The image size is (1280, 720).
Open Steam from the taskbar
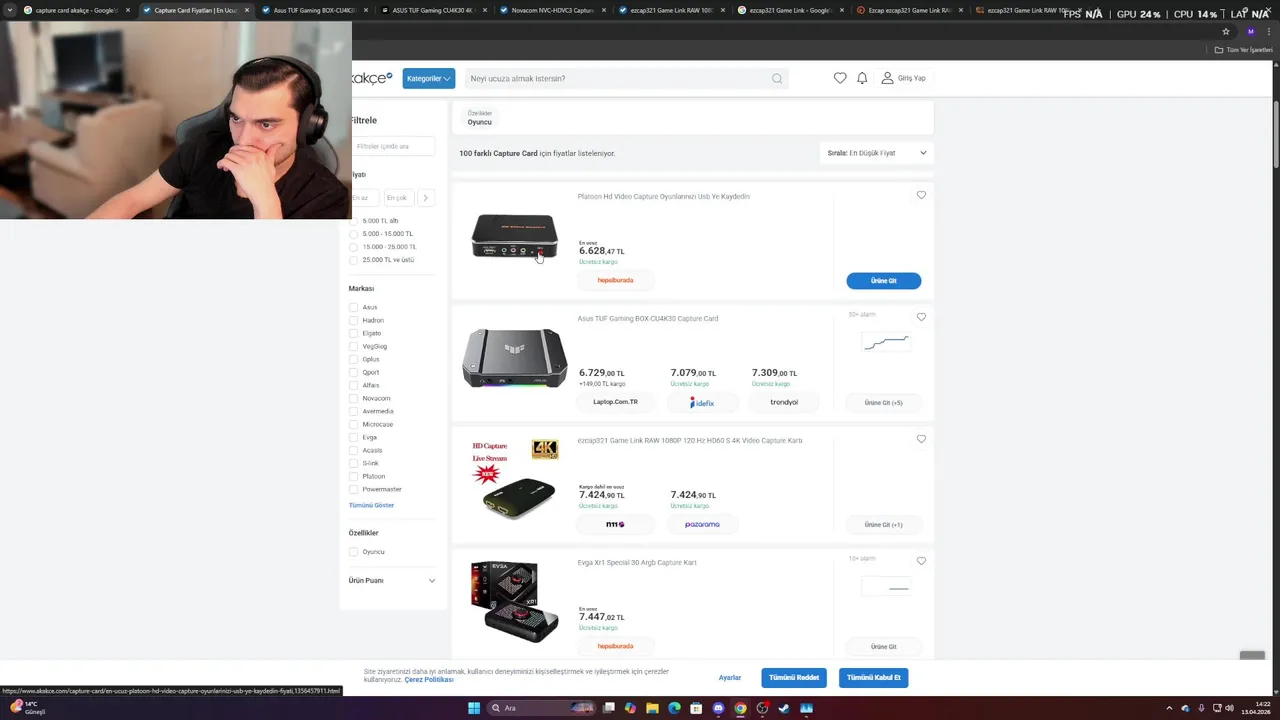tap(784, 708)
